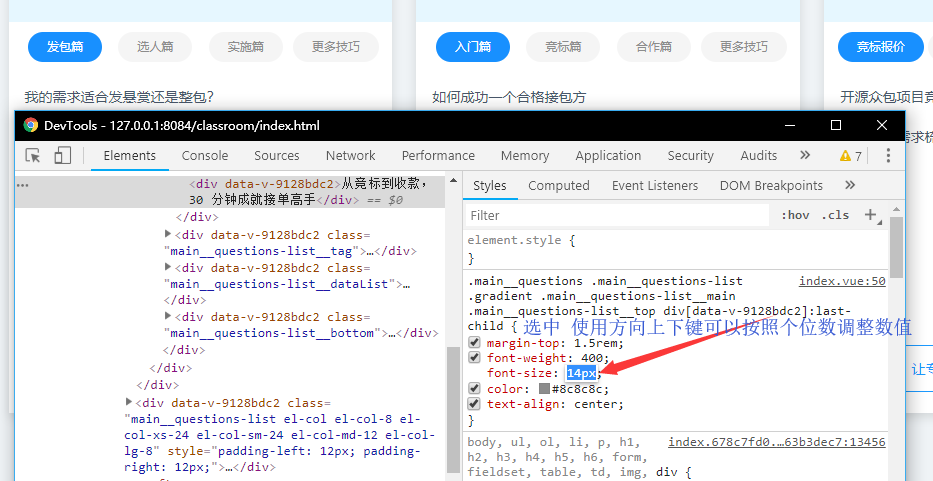Uncheck the margin-top declaration checkbox
The height and width of the screenshot is (481, 933).
474,343
